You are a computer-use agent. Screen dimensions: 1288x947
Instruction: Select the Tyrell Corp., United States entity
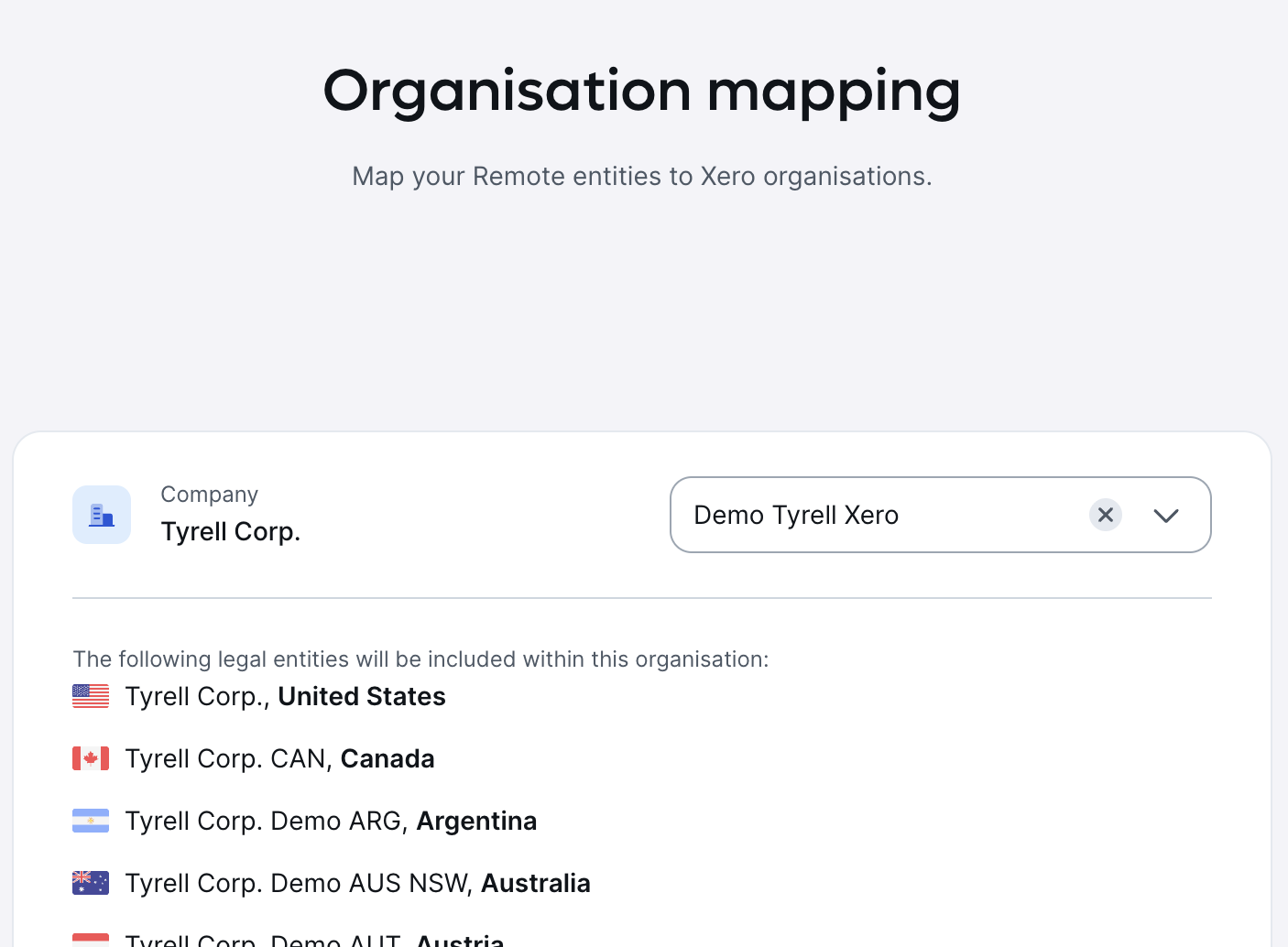pyautogui.click(x=286, y=697)
